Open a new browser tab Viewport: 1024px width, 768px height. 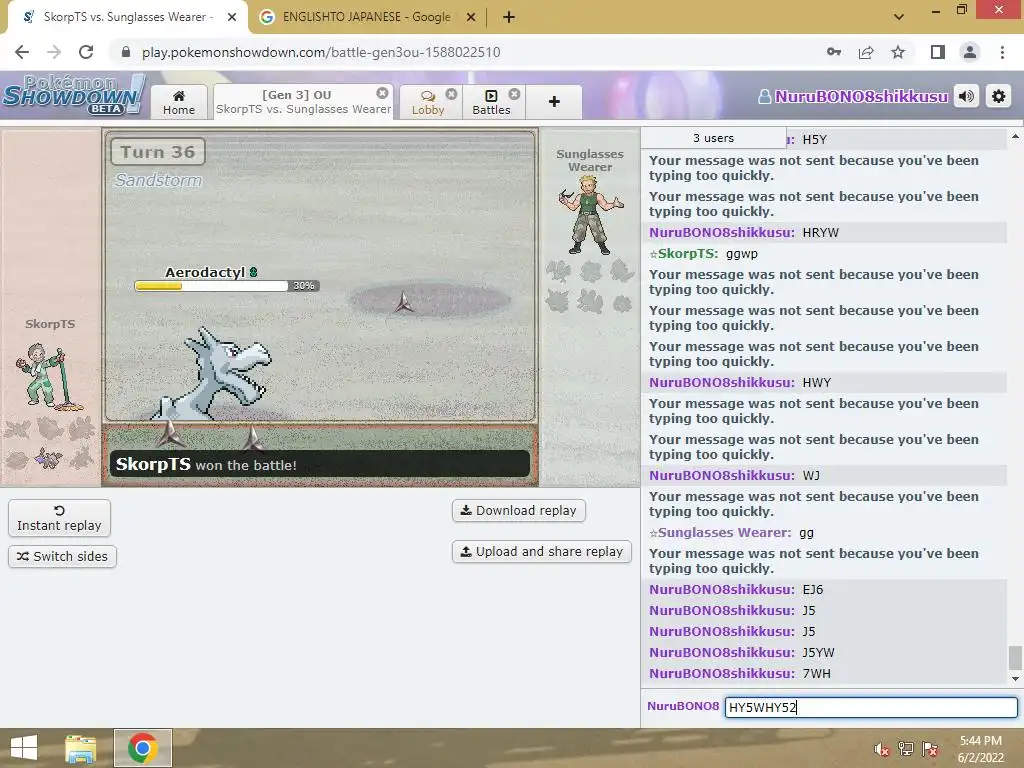coord(509,17)
